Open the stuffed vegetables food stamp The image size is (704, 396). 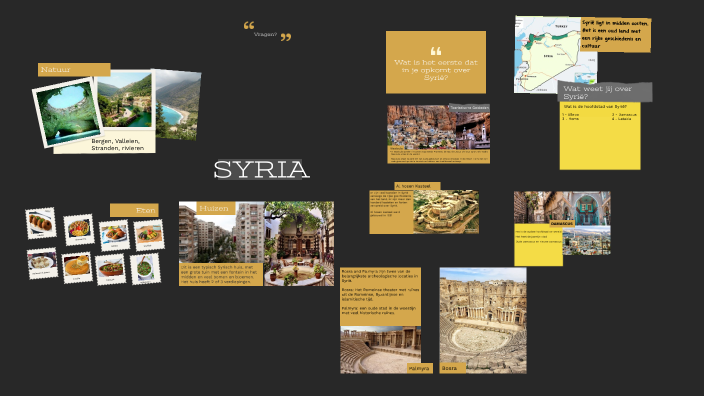(149, 234)
